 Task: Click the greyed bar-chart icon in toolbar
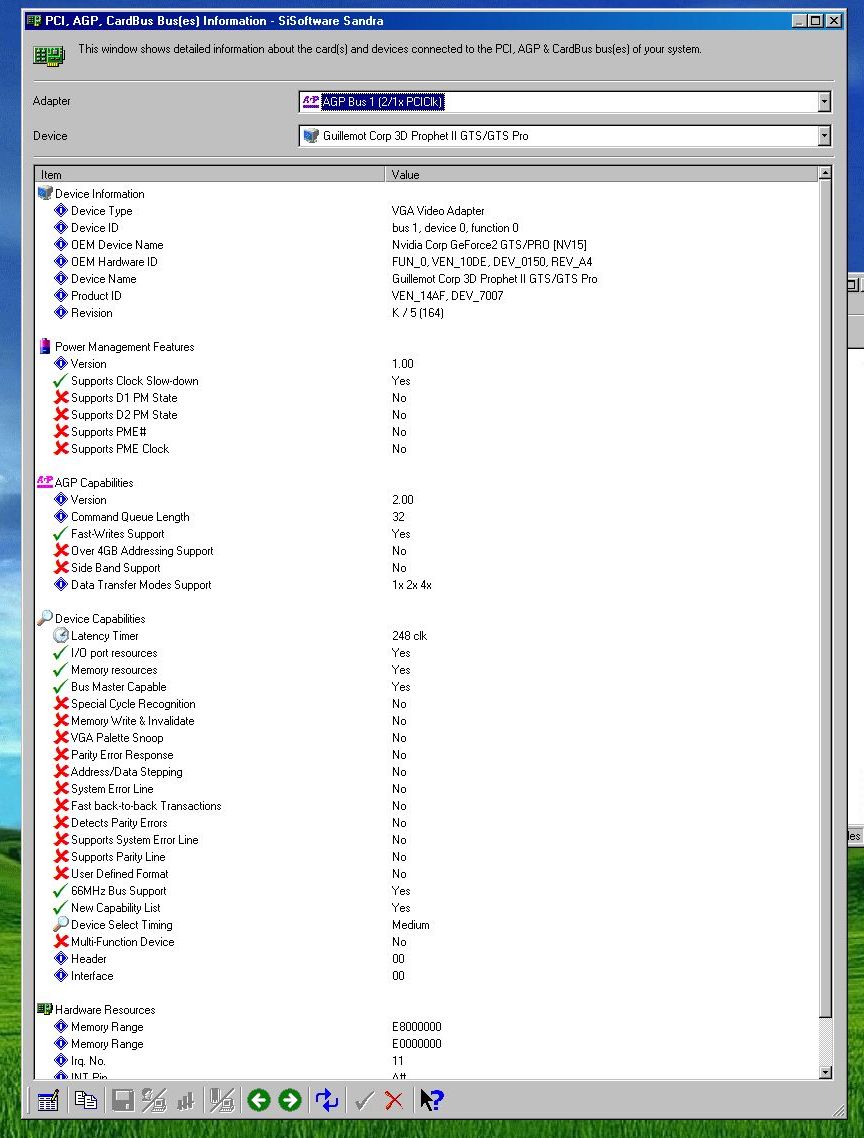point(185,1100)
